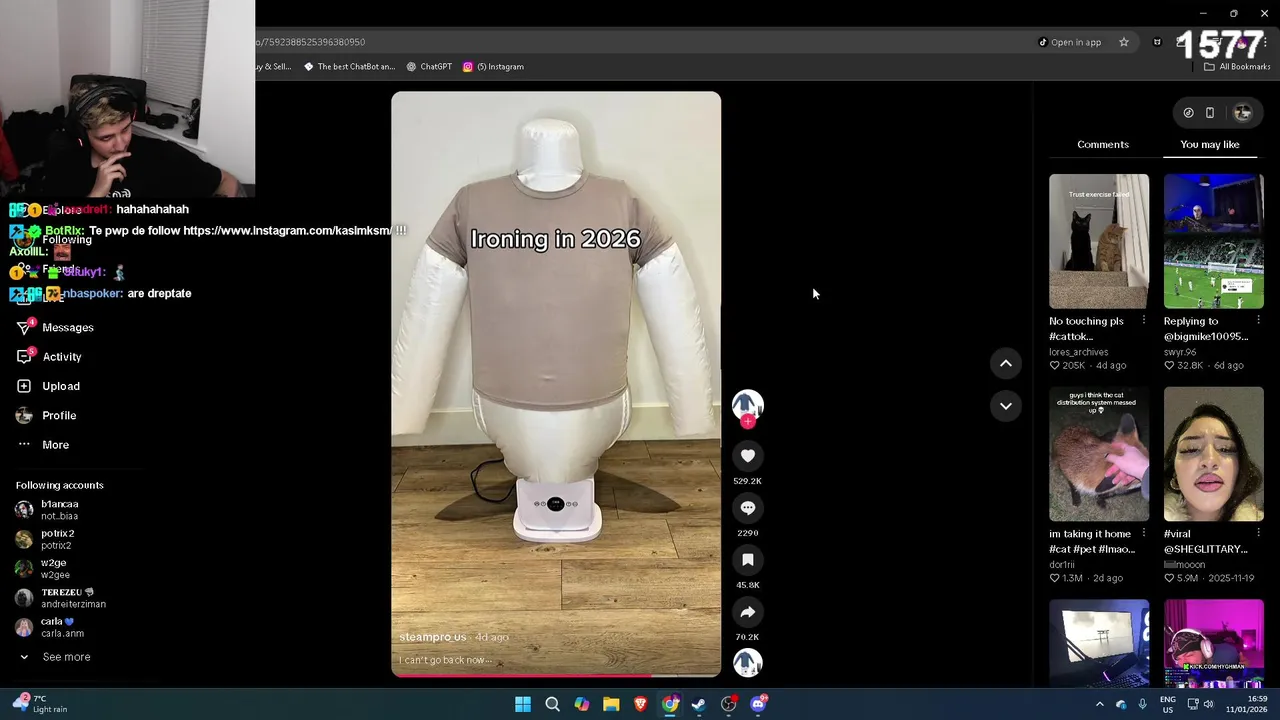The width and height of the screenshot is (1280, 720).
Task: Open Windows taskbar search
Action: (552, 705)
